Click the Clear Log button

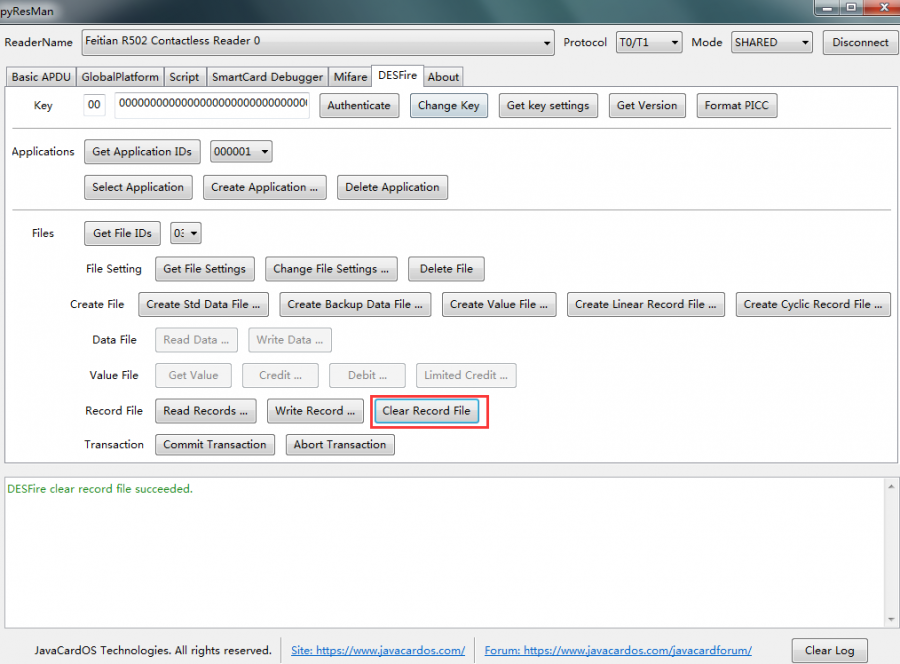click(x=829, y=650)
